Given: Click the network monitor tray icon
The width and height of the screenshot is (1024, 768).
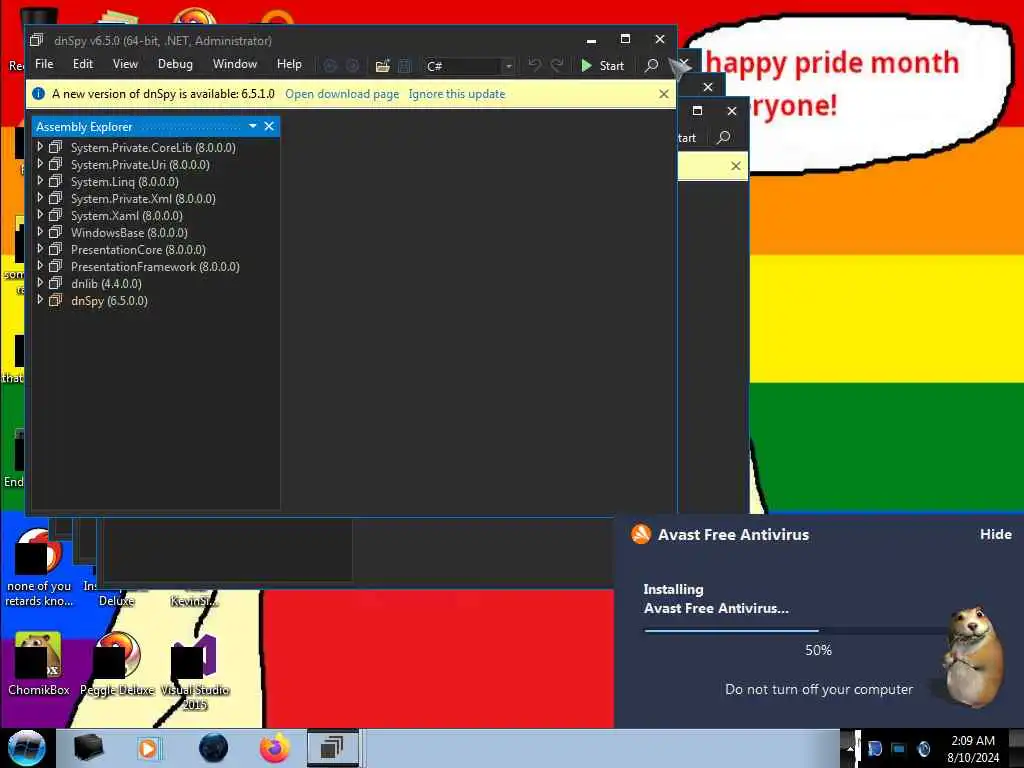Looking at the screenshot, I should (899, 749).
